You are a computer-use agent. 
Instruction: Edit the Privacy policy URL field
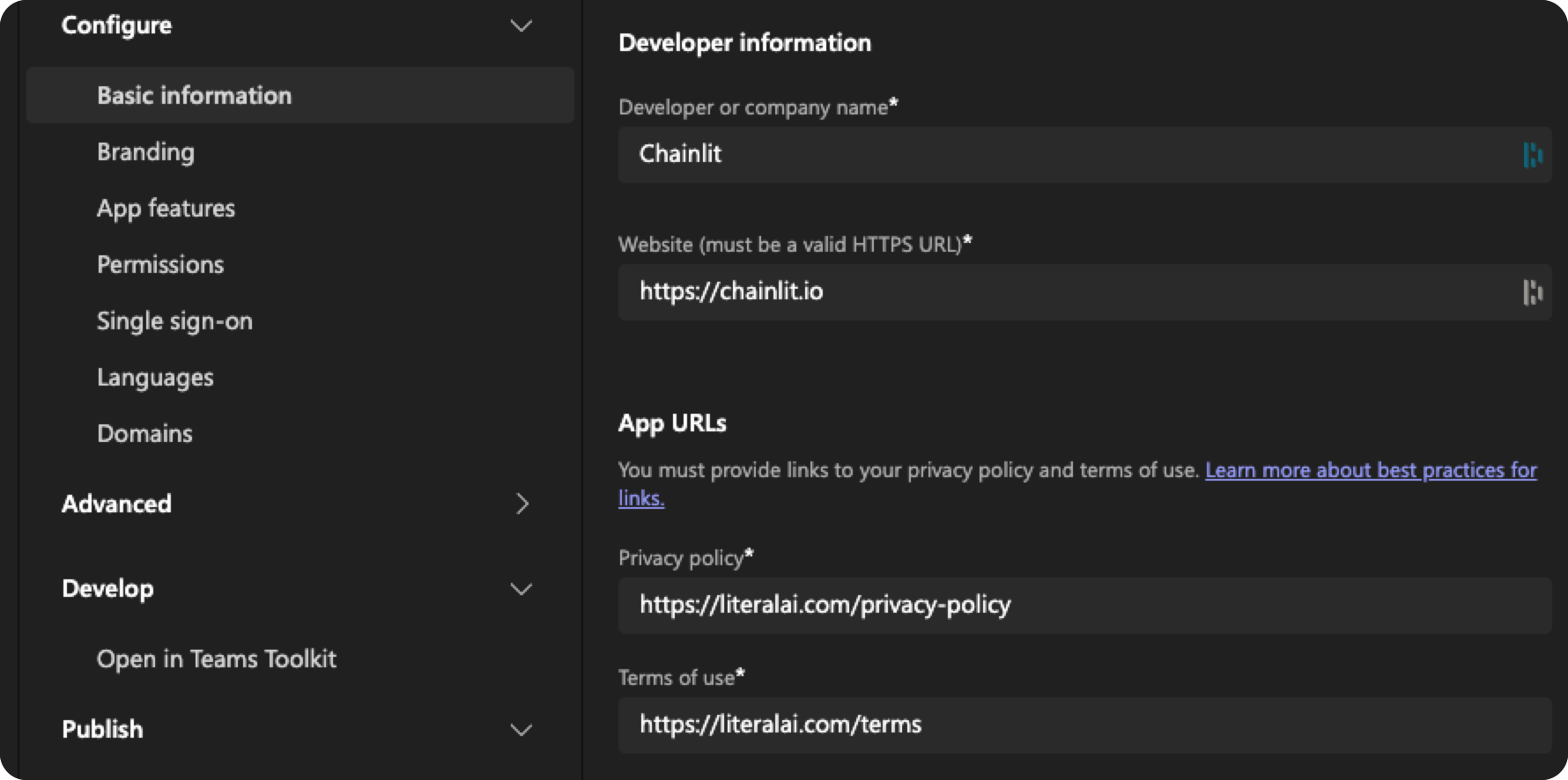[x=1084, y=606]
